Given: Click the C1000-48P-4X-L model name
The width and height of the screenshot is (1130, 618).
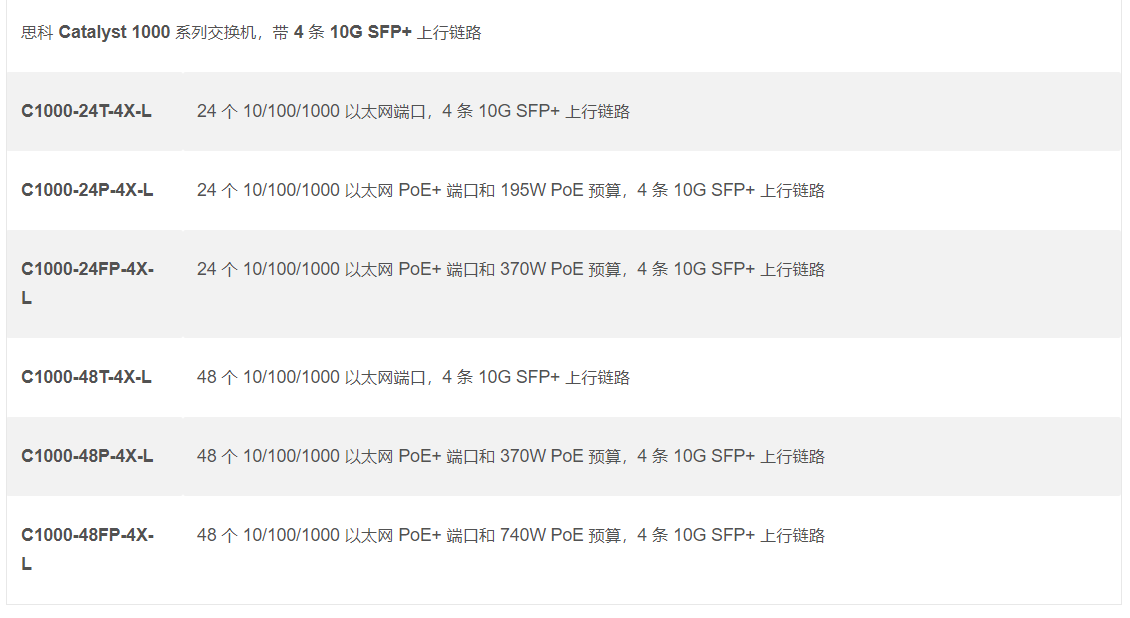Looking at the screenshot, I should click(x=87, y=456).
